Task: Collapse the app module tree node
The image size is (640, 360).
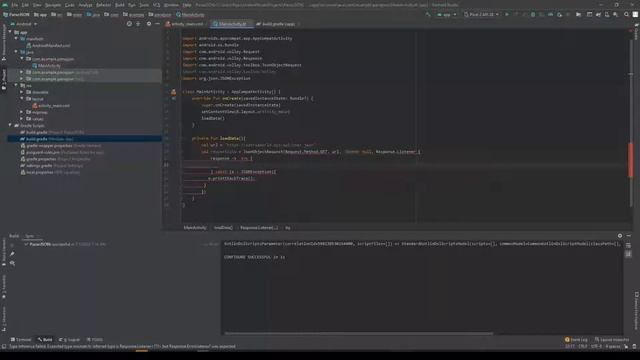Action: 10,32
